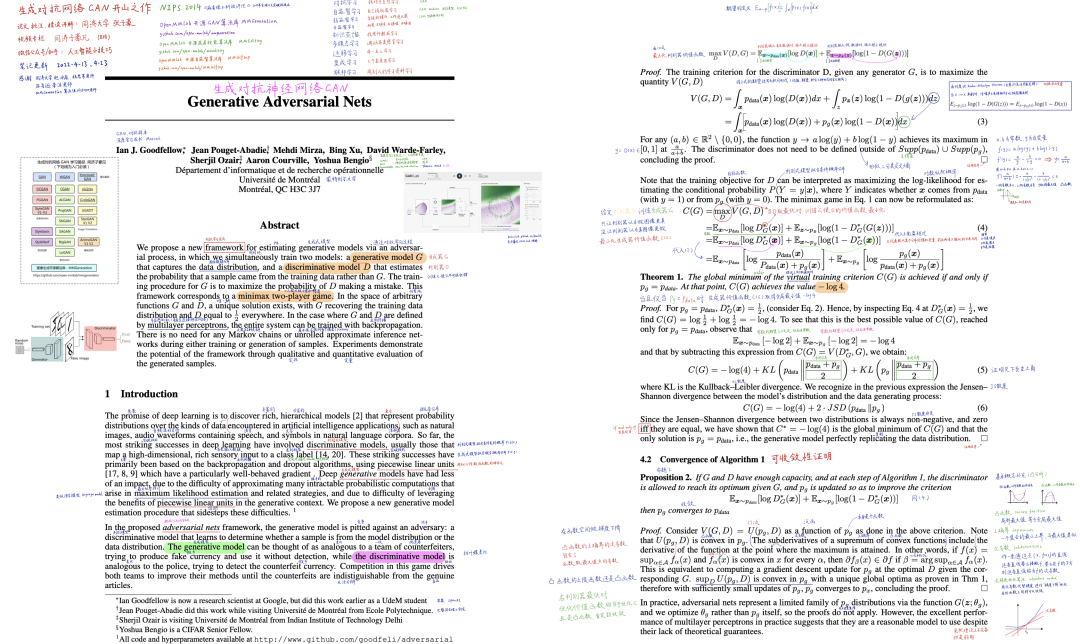Click the 'Université de Montréal' affiliation line

[x=279, y=179]
